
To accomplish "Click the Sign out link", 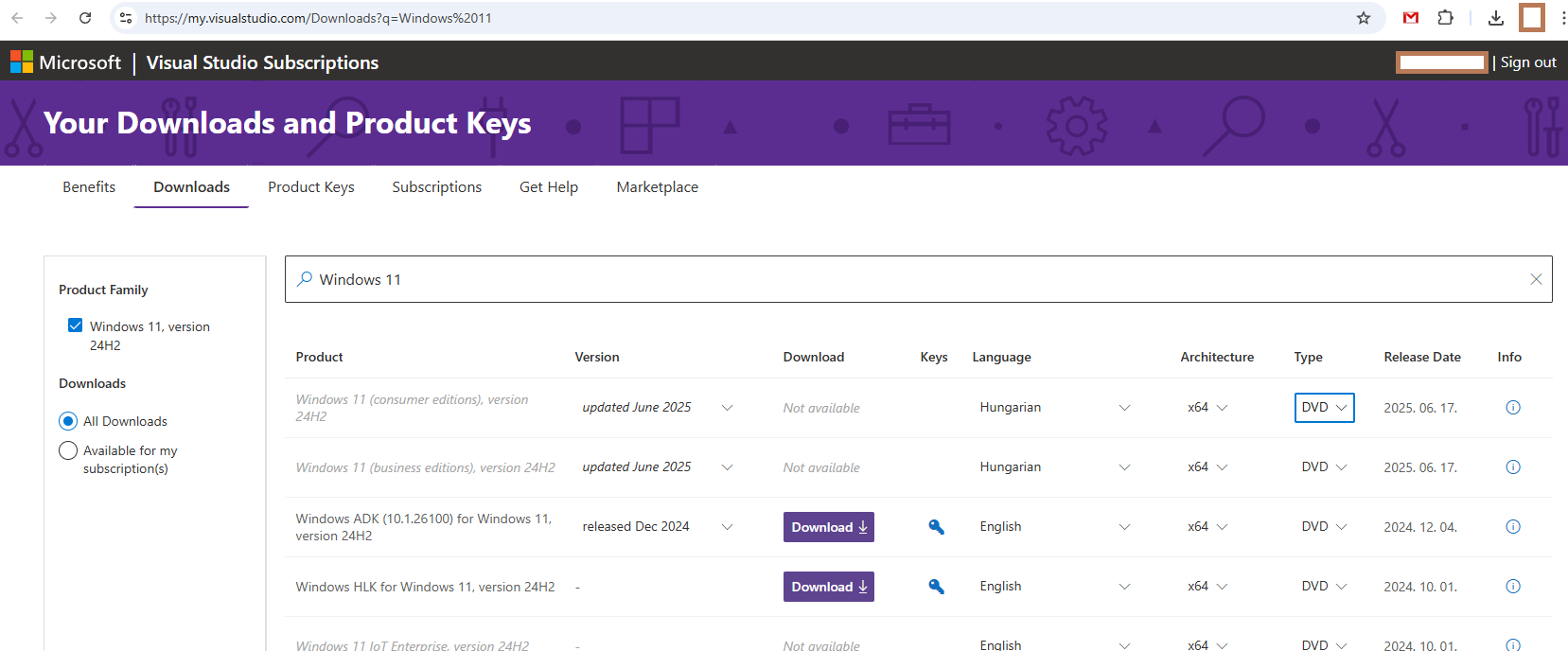I will point(1528,62).
